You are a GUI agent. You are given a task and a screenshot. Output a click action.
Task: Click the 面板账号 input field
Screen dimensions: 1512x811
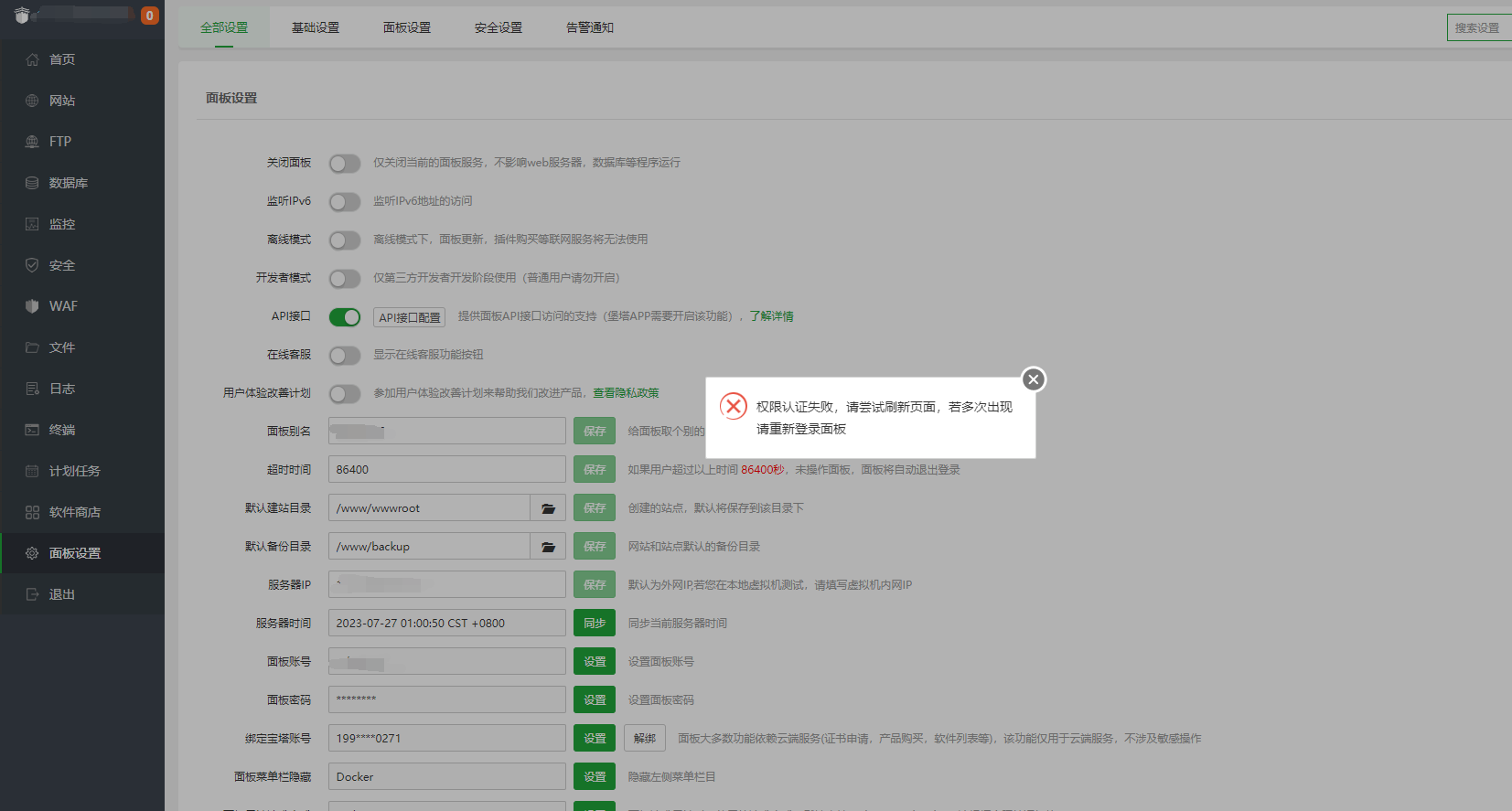click(447, 661)
